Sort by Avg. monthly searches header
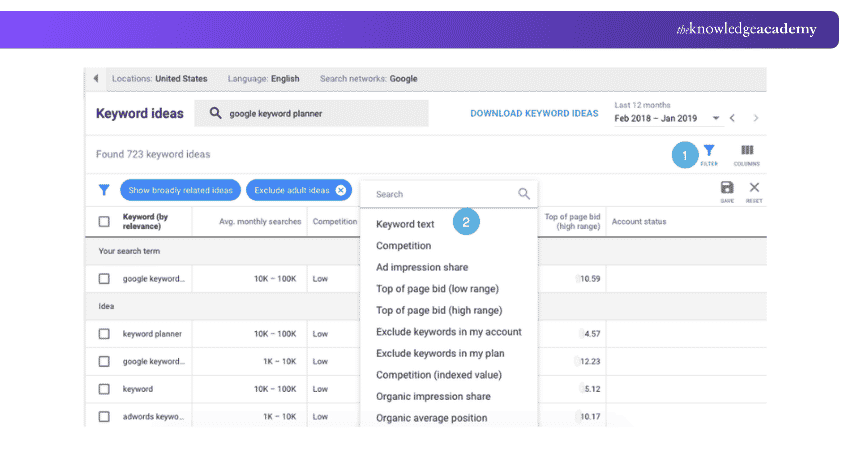Viewport: 850px width, 450px height. 260,221
